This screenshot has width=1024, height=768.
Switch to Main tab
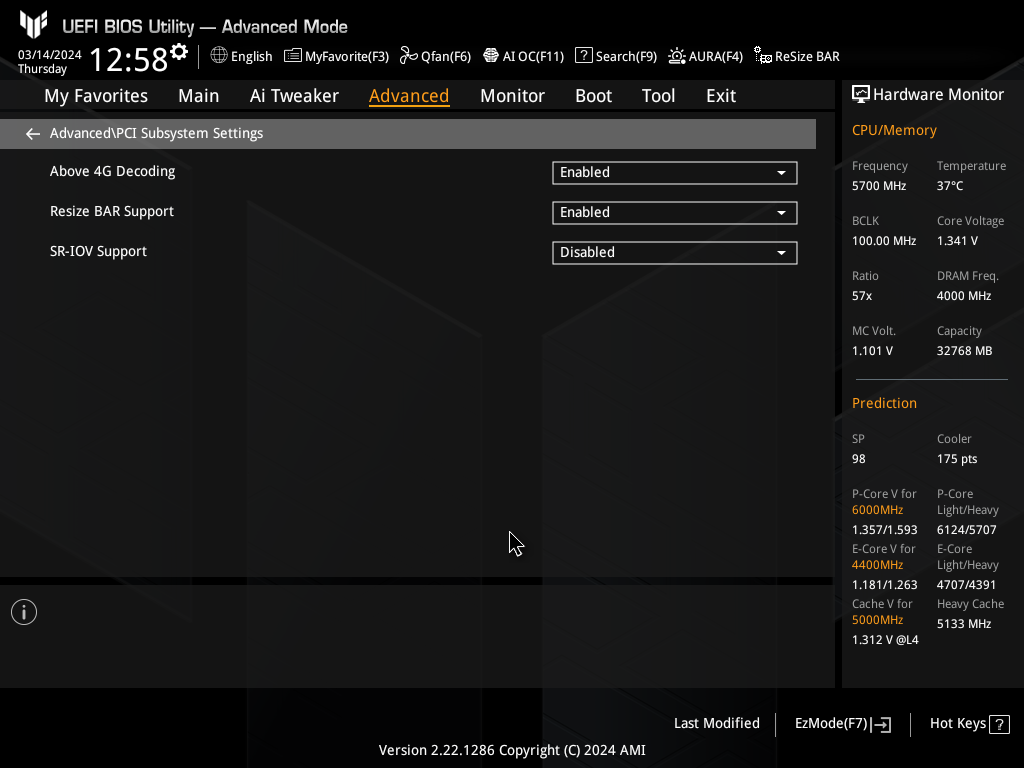pos(199,96)
